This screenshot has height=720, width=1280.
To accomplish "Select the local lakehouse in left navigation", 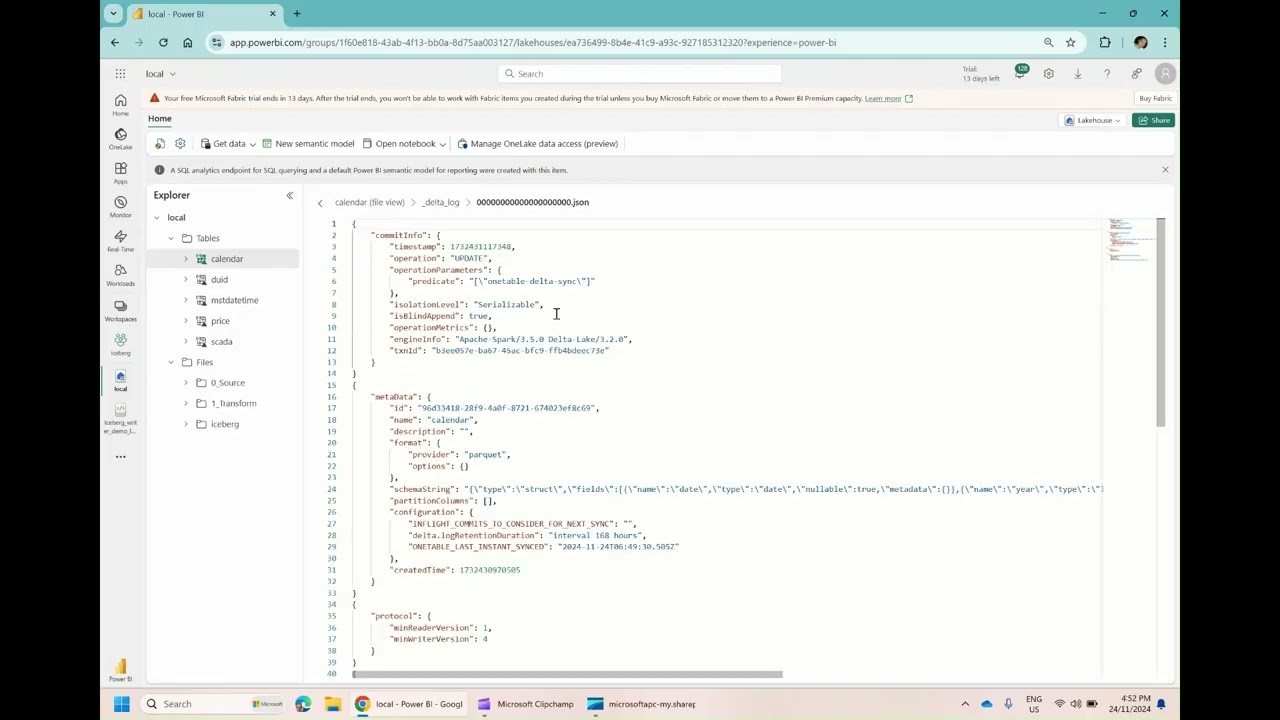I will click(120, 381).
